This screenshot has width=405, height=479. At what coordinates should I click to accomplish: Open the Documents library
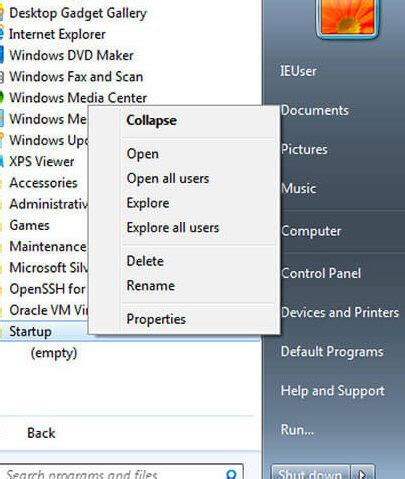coord(315,110)
